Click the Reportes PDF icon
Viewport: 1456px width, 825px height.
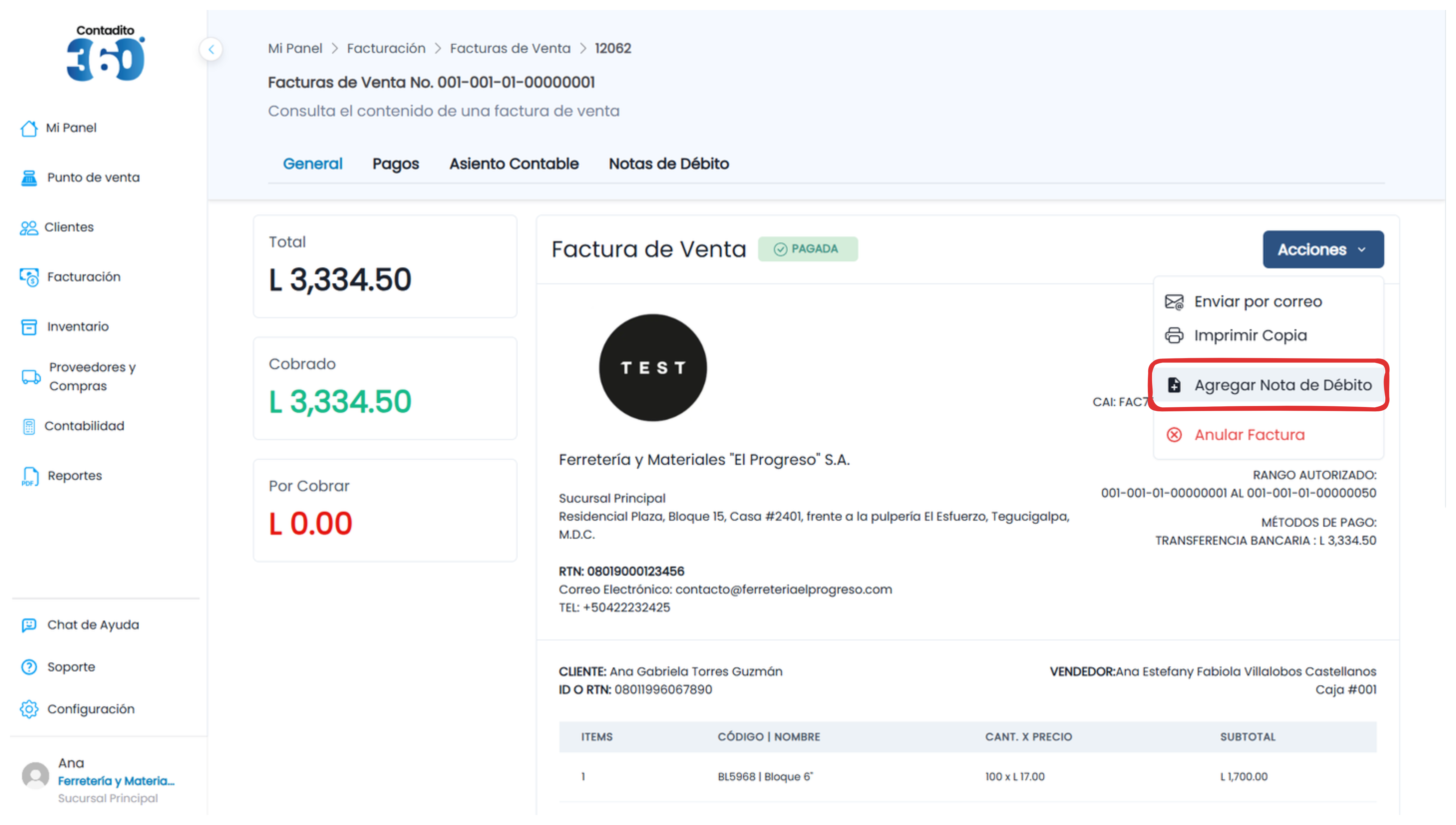click(x=30, y=477)
